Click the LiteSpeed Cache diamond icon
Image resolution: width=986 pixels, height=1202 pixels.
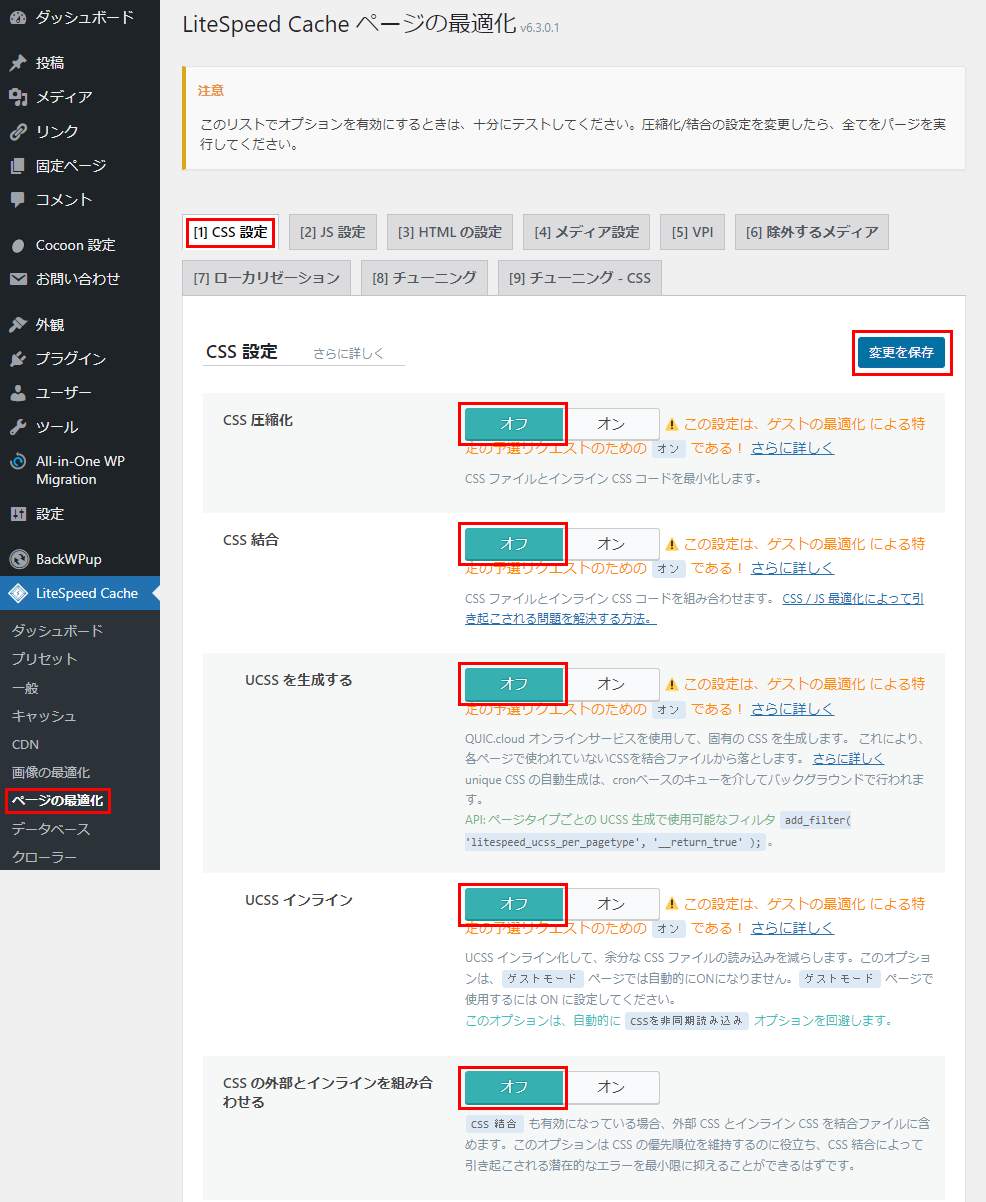[18, 593]
